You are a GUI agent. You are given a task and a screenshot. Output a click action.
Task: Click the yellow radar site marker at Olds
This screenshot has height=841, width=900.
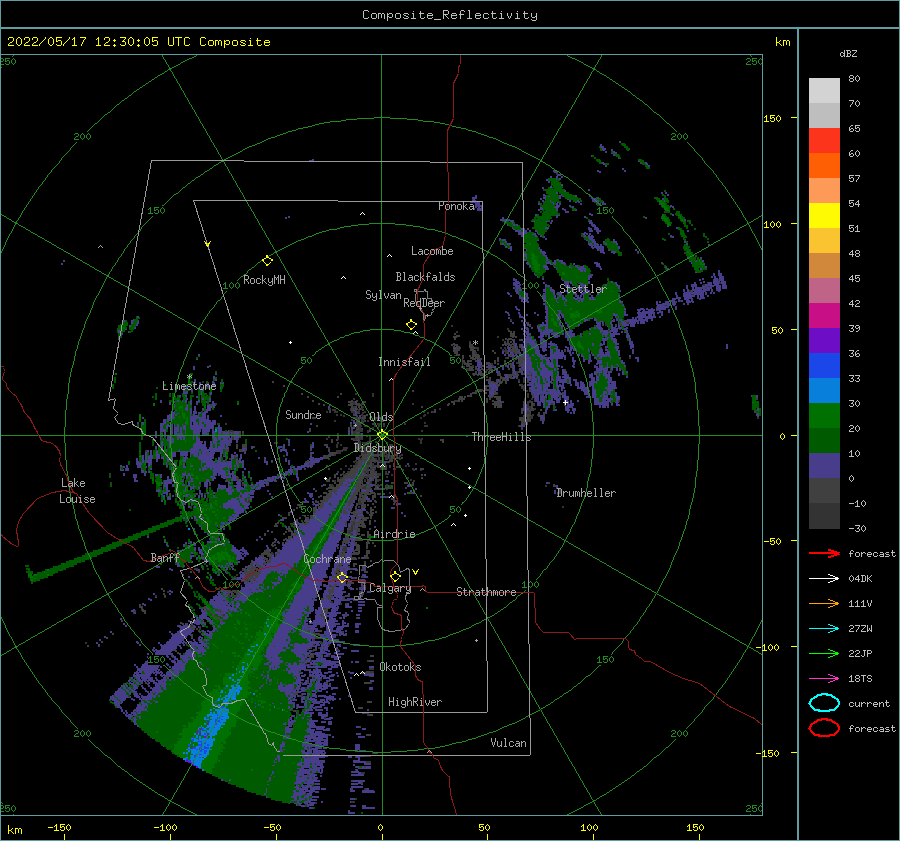(382, 435)
